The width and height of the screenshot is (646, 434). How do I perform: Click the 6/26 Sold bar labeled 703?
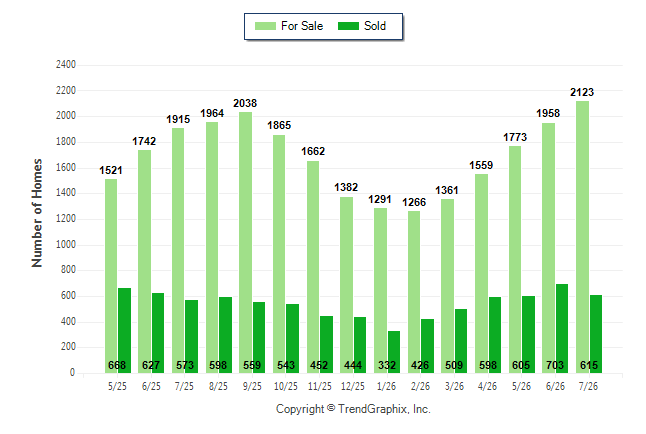coord(562,328)
